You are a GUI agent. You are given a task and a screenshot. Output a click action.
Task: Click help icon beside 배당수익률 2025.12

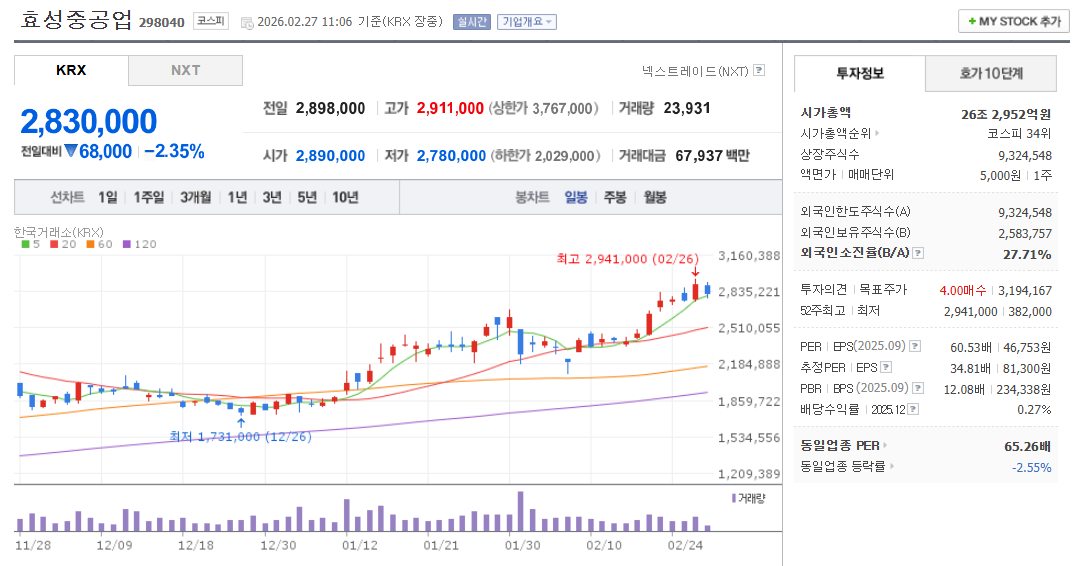pyautogui.click(x=913, y=409)
